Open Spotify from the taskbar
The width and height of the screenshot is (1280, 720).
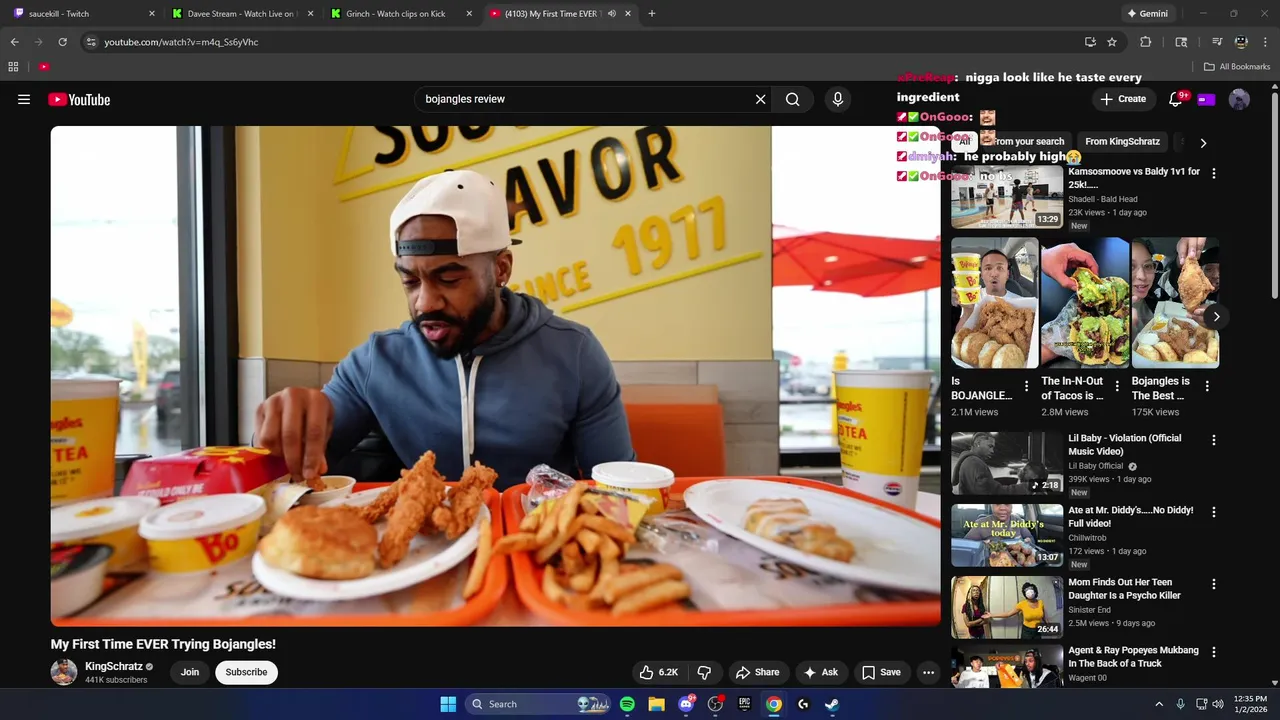point(627,704)
